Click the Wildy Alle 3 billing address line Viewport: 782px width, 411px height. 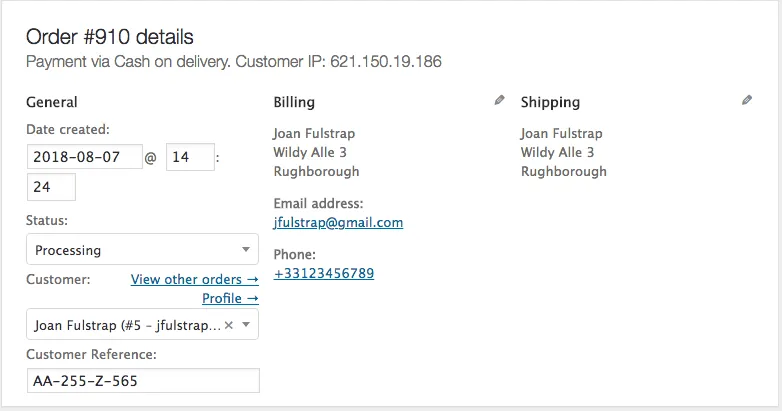click(x=310, y=152)
